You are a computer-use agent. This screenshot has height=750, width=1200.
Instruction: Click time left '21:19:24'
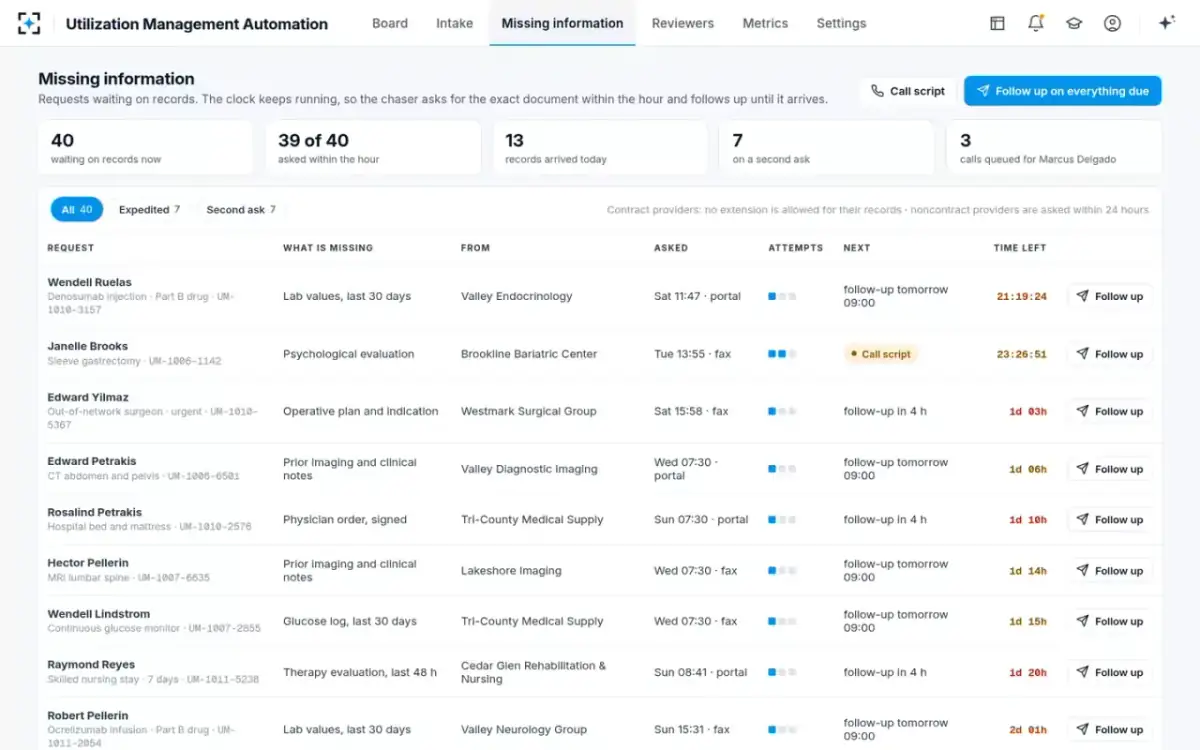tap(1022, 297)
